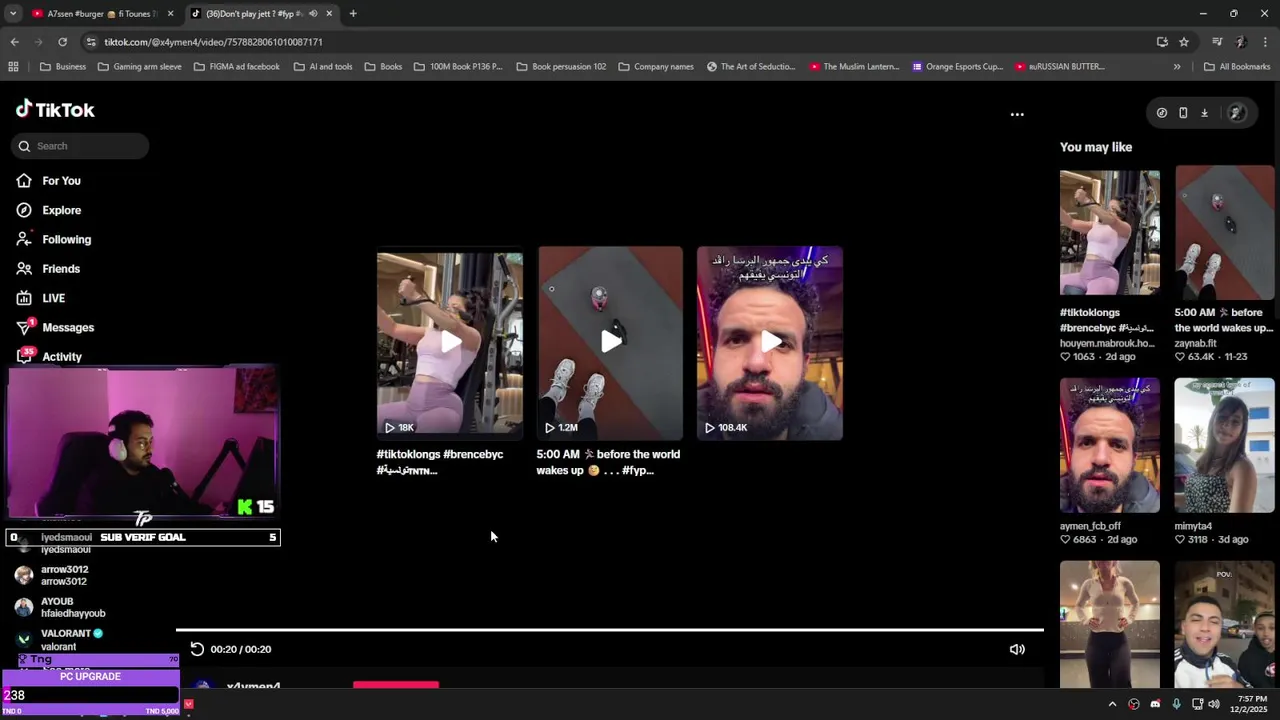Play the #tiktoklongs #brencebyc suggested video
Viewport: 1280px width, 720px height.
(x=450, y=343)
